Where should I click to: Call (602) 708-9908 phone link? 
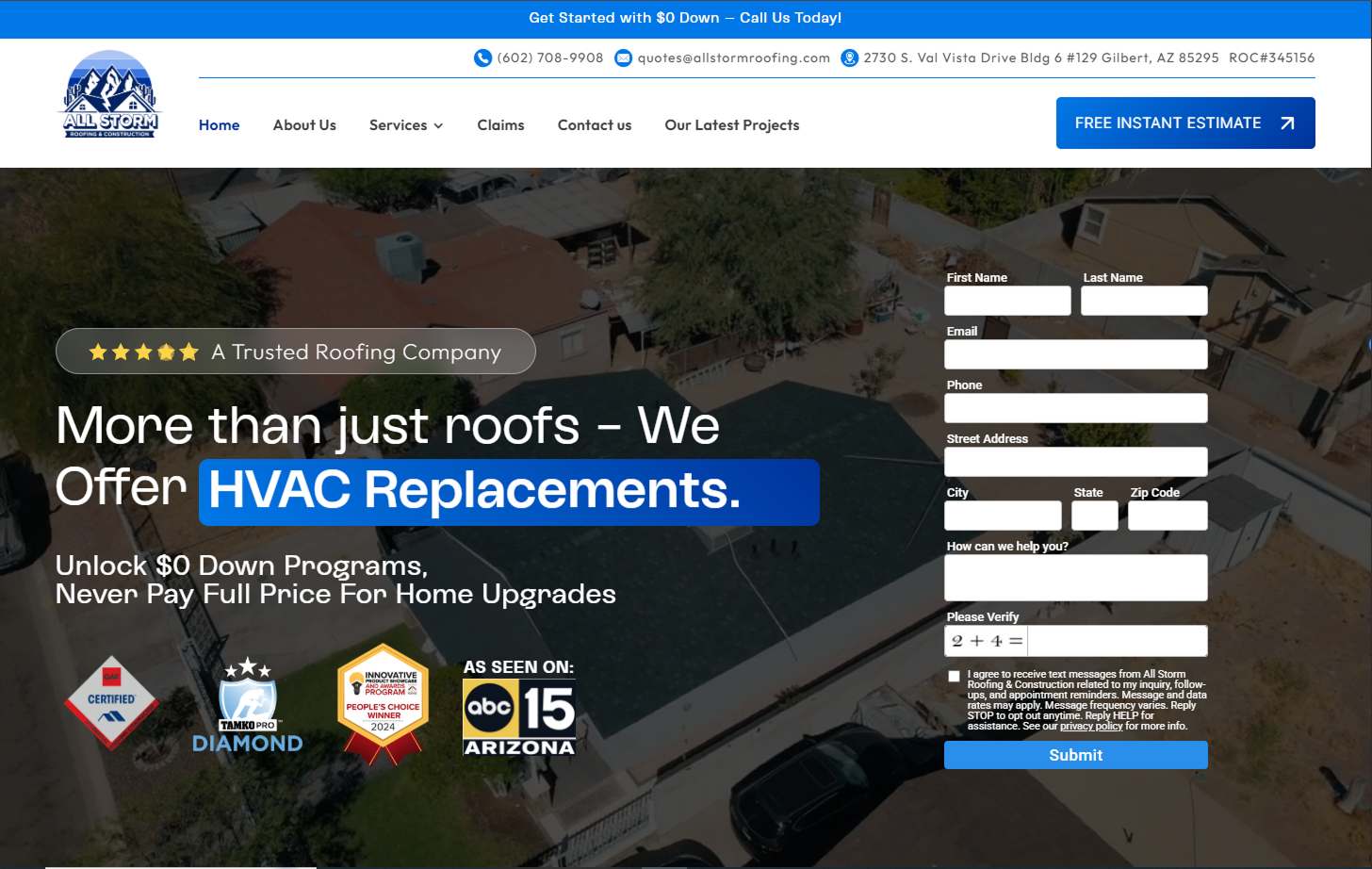[550, 58]
